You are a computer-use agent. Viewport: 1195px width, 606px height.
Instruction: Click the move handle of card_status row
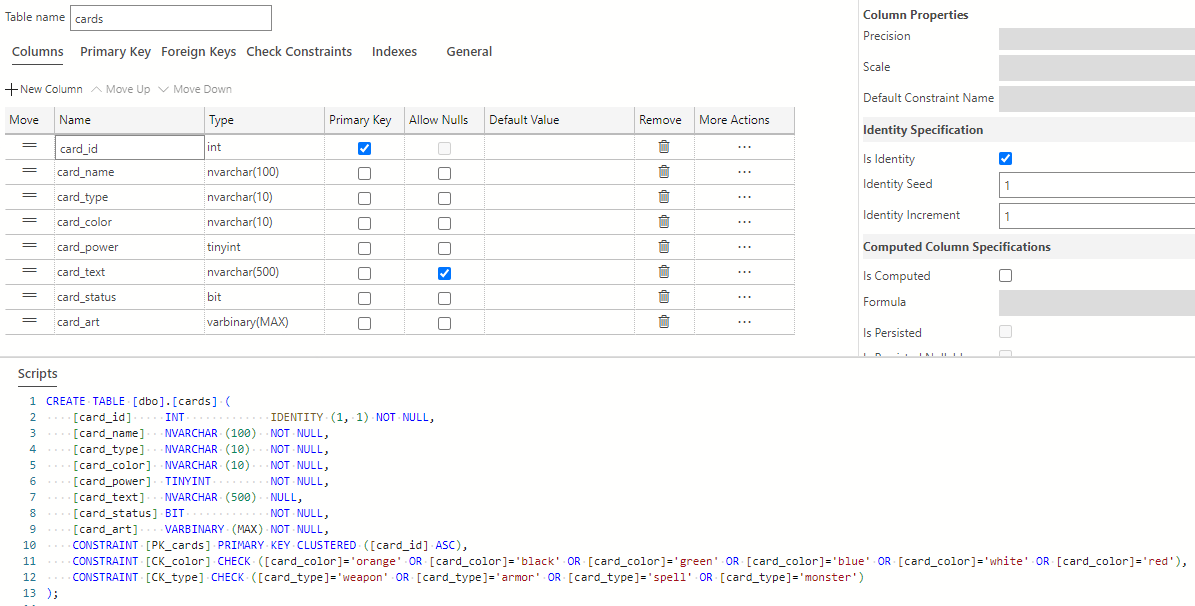tap(30, 296)
